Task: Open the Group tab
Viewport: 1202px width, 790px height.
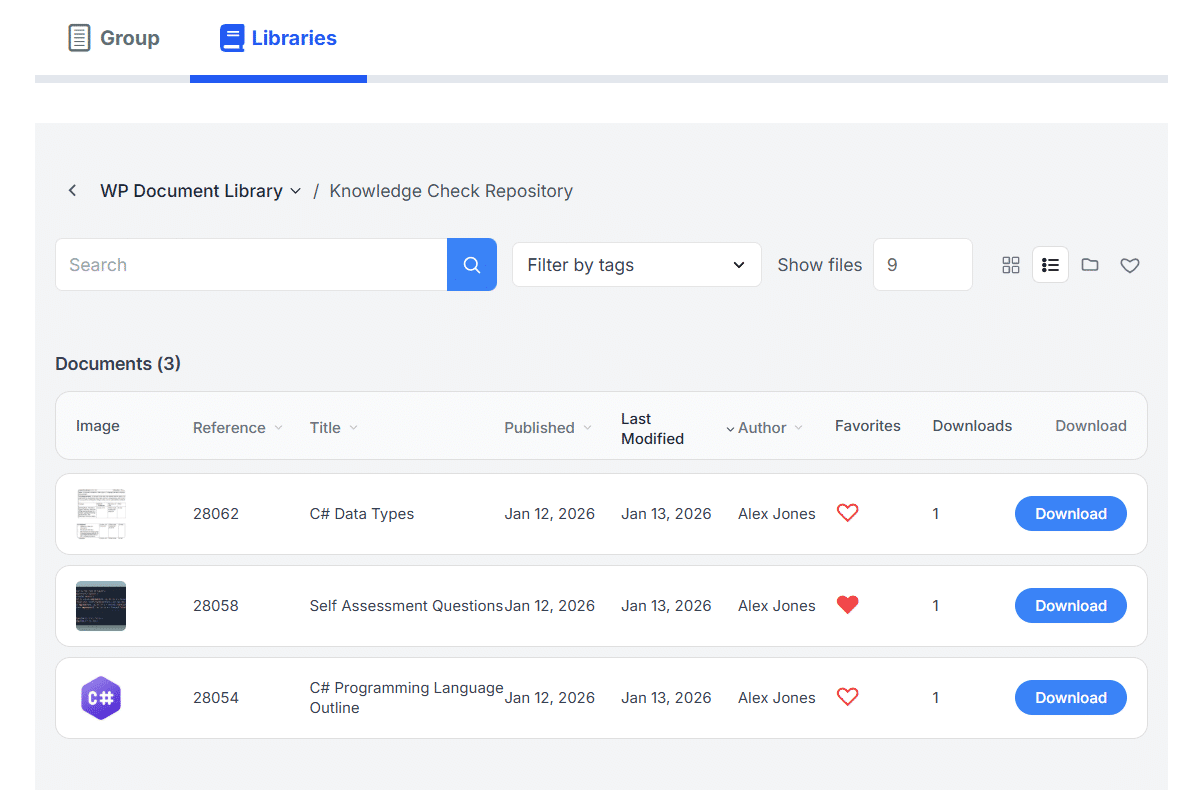Action: click(113, 39)
